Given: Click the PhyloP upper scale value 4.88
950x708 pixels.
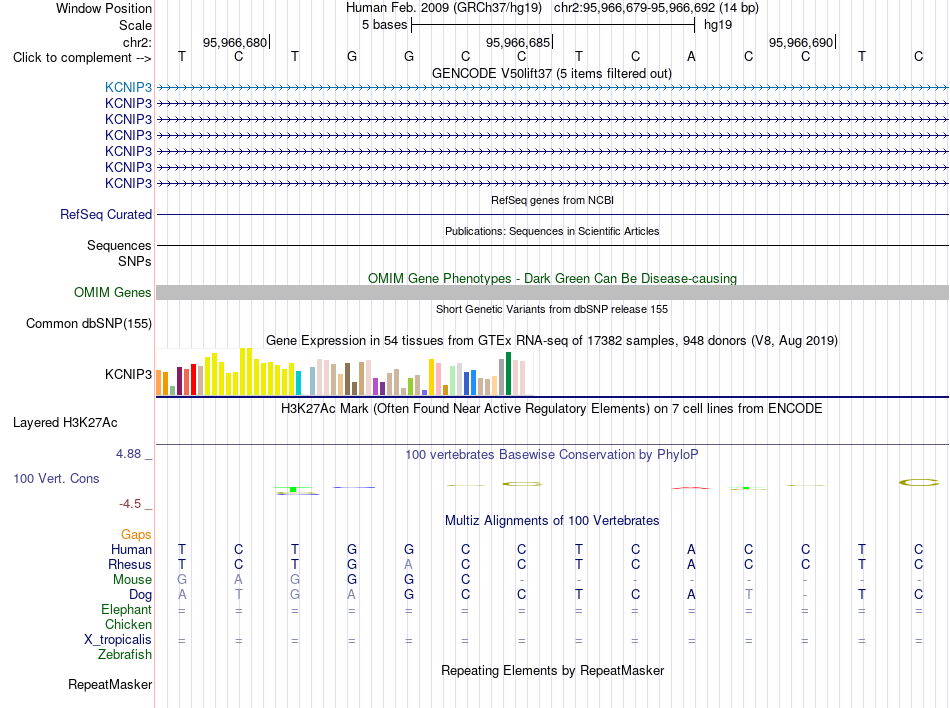Looking at the screenshot, I should 128,454.
